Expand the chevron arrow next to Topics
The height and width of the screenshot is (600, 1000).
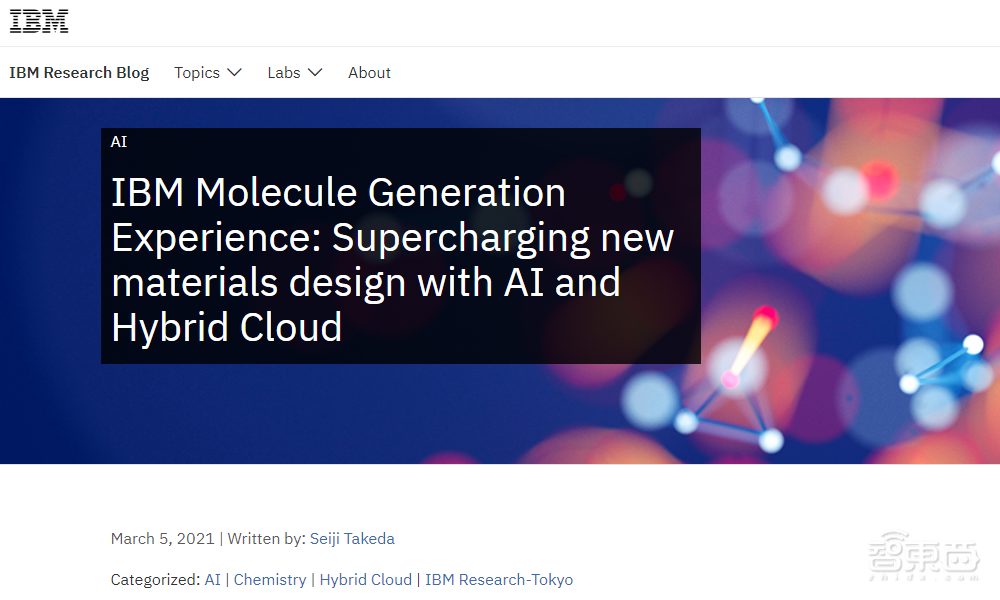click(235, 73)
